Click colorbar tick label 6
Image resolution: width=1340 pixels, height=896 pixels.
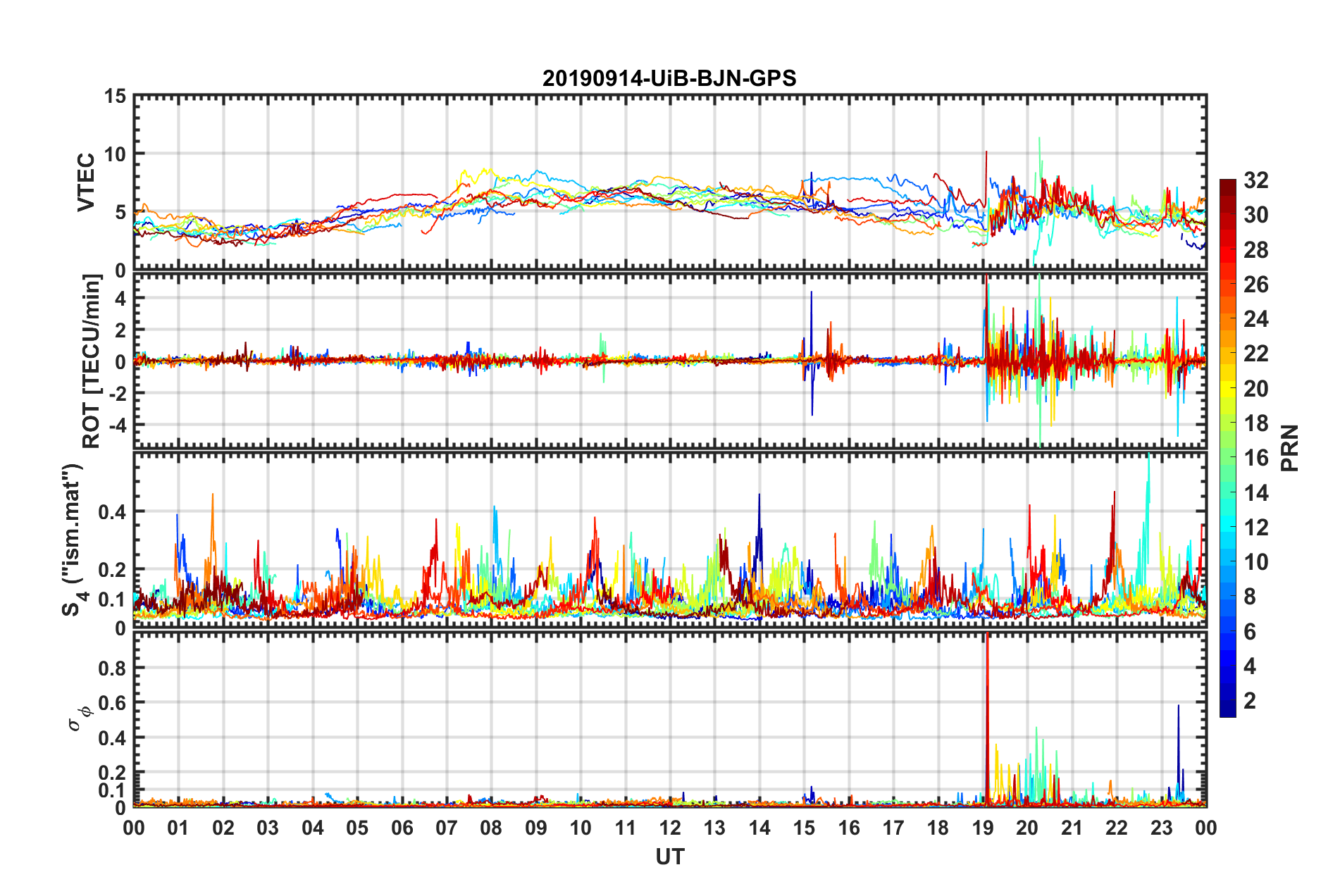(1250, 632)
